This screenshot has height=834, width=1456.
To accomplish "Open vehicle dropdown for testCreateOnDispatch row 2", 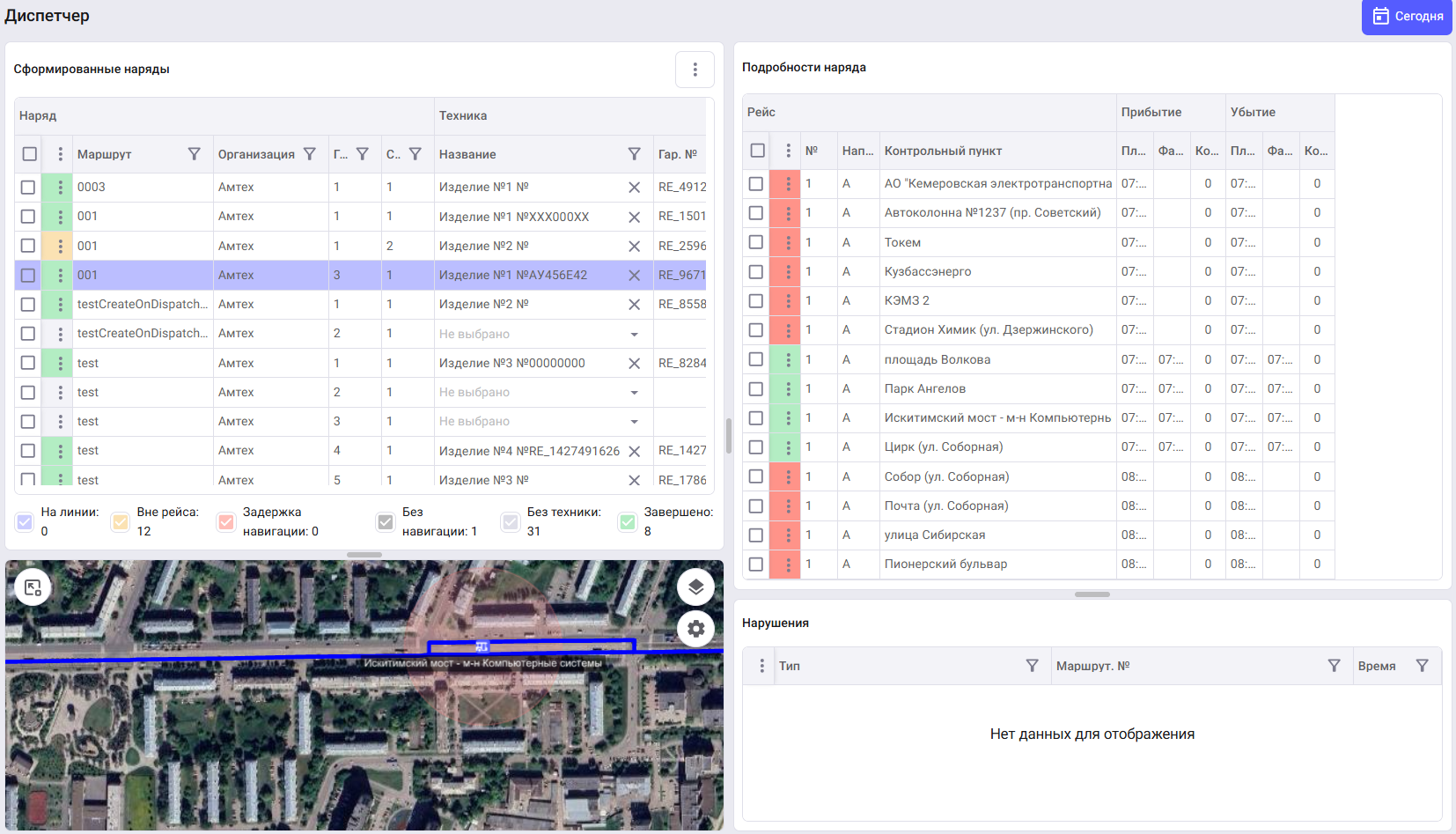I will pyautogui.click(x=634, y=334).
